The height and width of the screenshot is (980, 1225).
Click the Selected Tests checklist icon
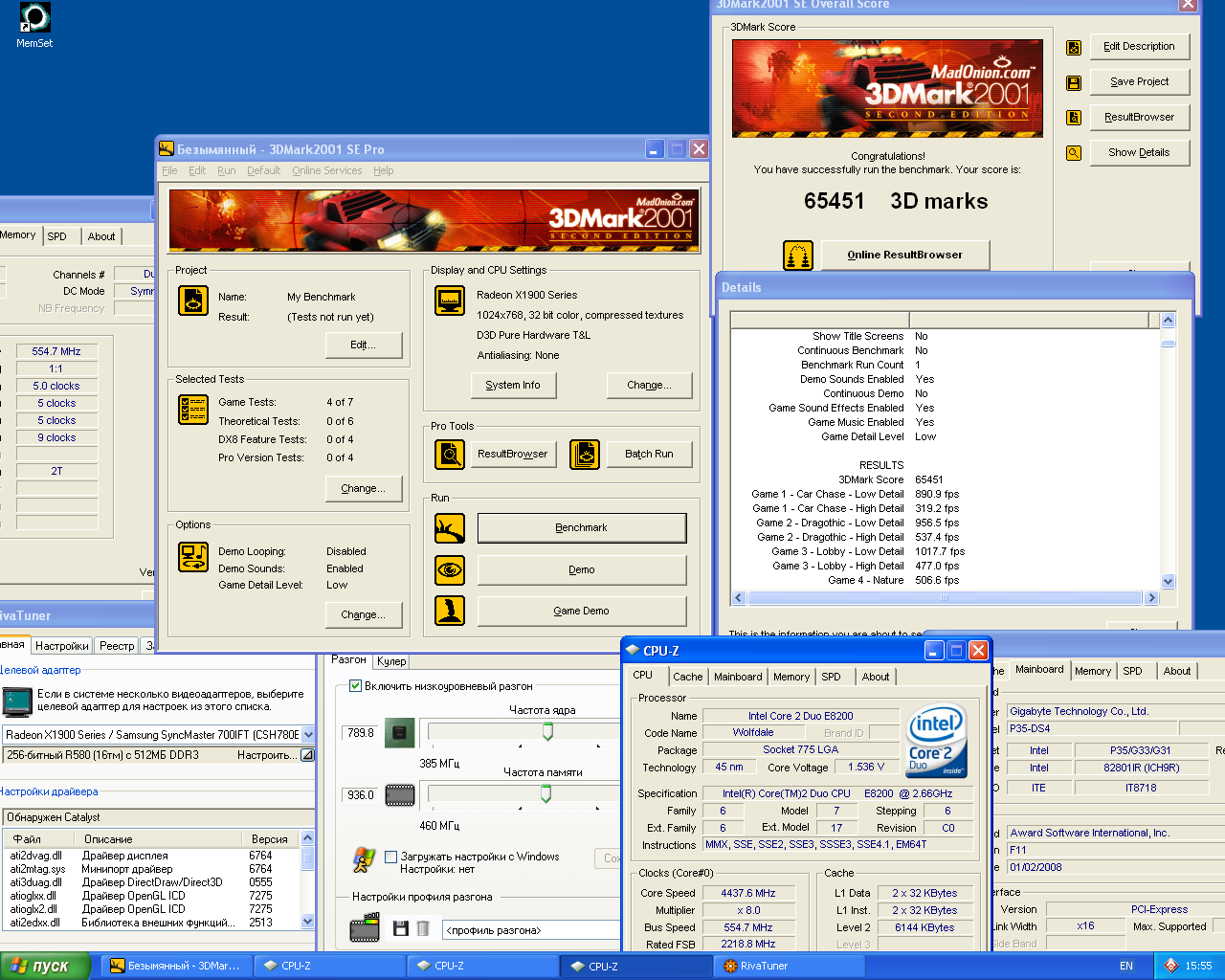pos(193,410)
